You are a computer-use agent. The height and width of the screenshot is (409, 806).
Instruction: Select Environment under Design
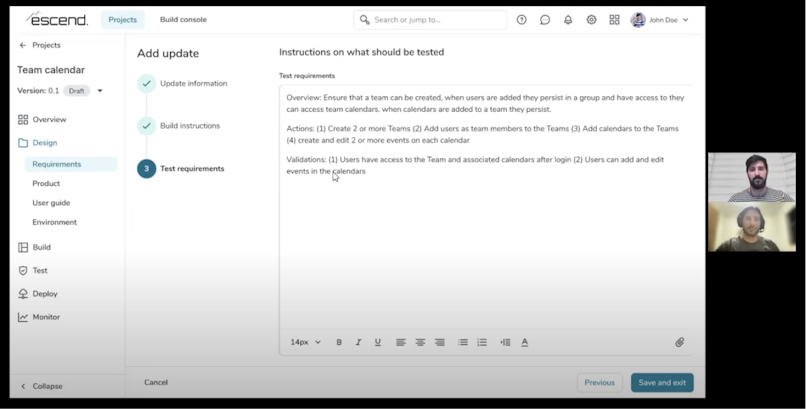54,222
